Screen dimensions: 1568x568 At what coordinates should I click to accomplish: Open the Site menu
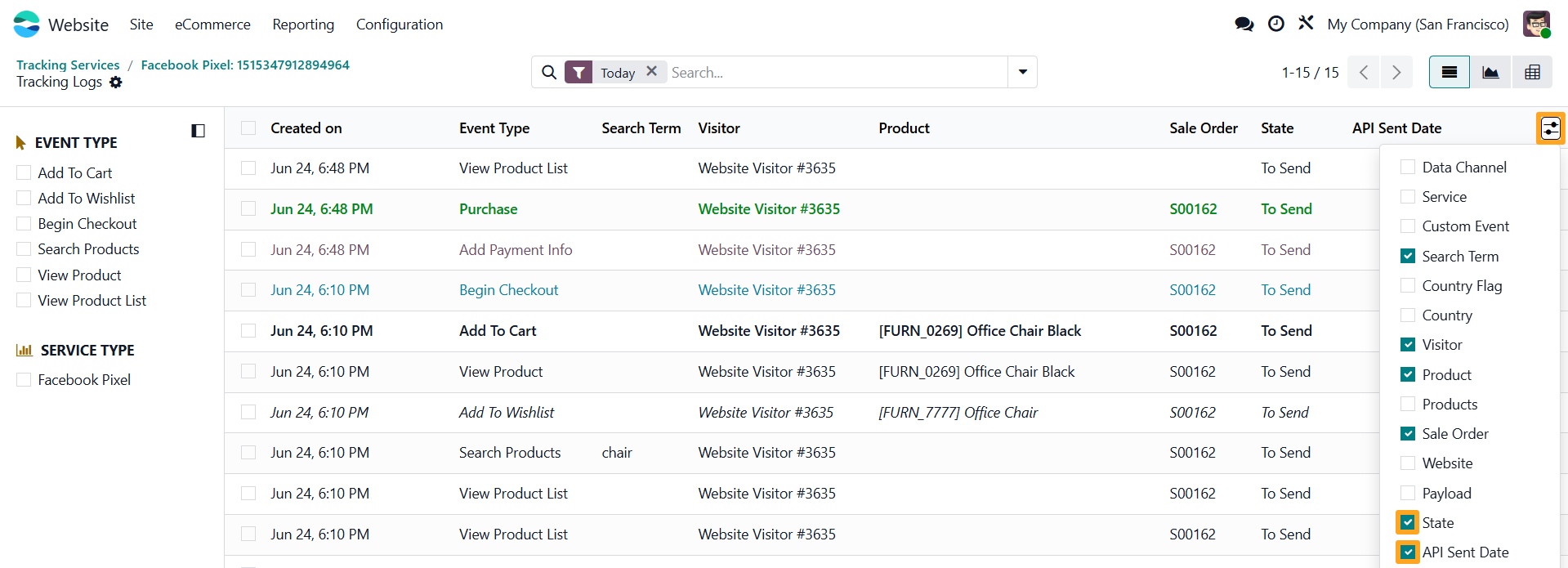click(x=141, y=25)
